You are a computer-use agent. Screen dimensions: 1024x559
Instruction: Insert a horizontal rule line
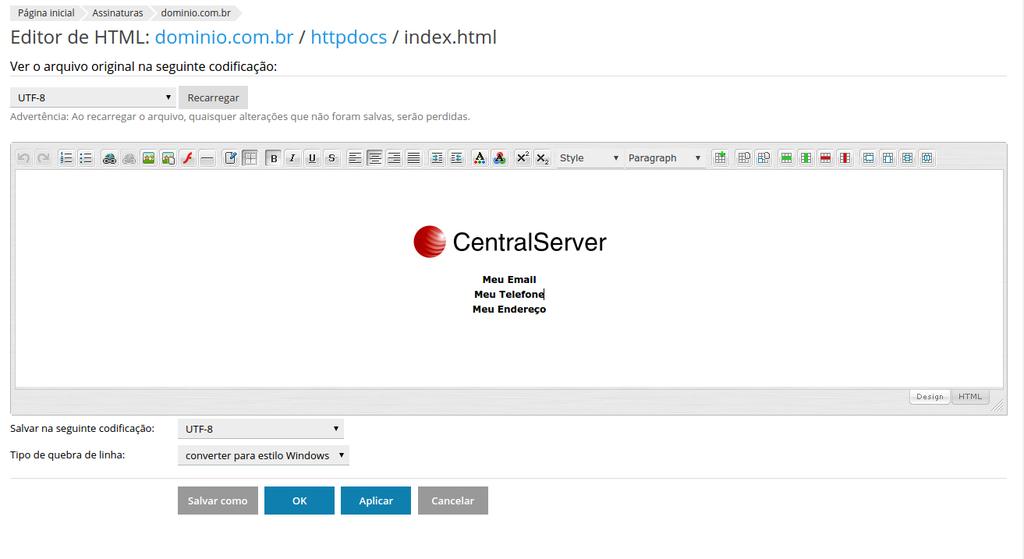[206, 158]
